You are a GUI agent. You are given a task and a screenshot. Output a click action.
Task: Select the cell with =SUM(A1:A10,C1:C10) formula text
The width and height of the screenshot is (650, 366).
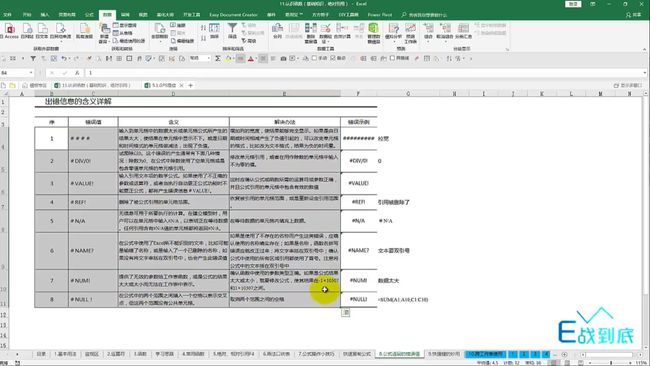403,299
